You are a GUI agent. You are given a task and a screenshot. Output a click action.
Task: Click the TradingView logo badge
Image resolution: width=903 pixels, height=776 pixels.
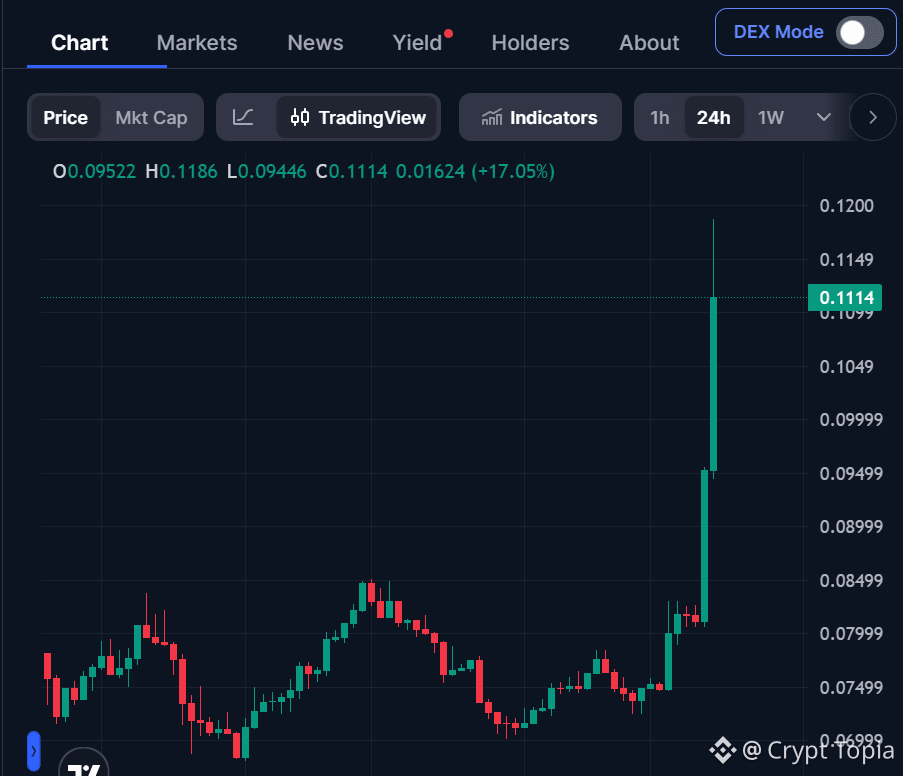point(84,763)
